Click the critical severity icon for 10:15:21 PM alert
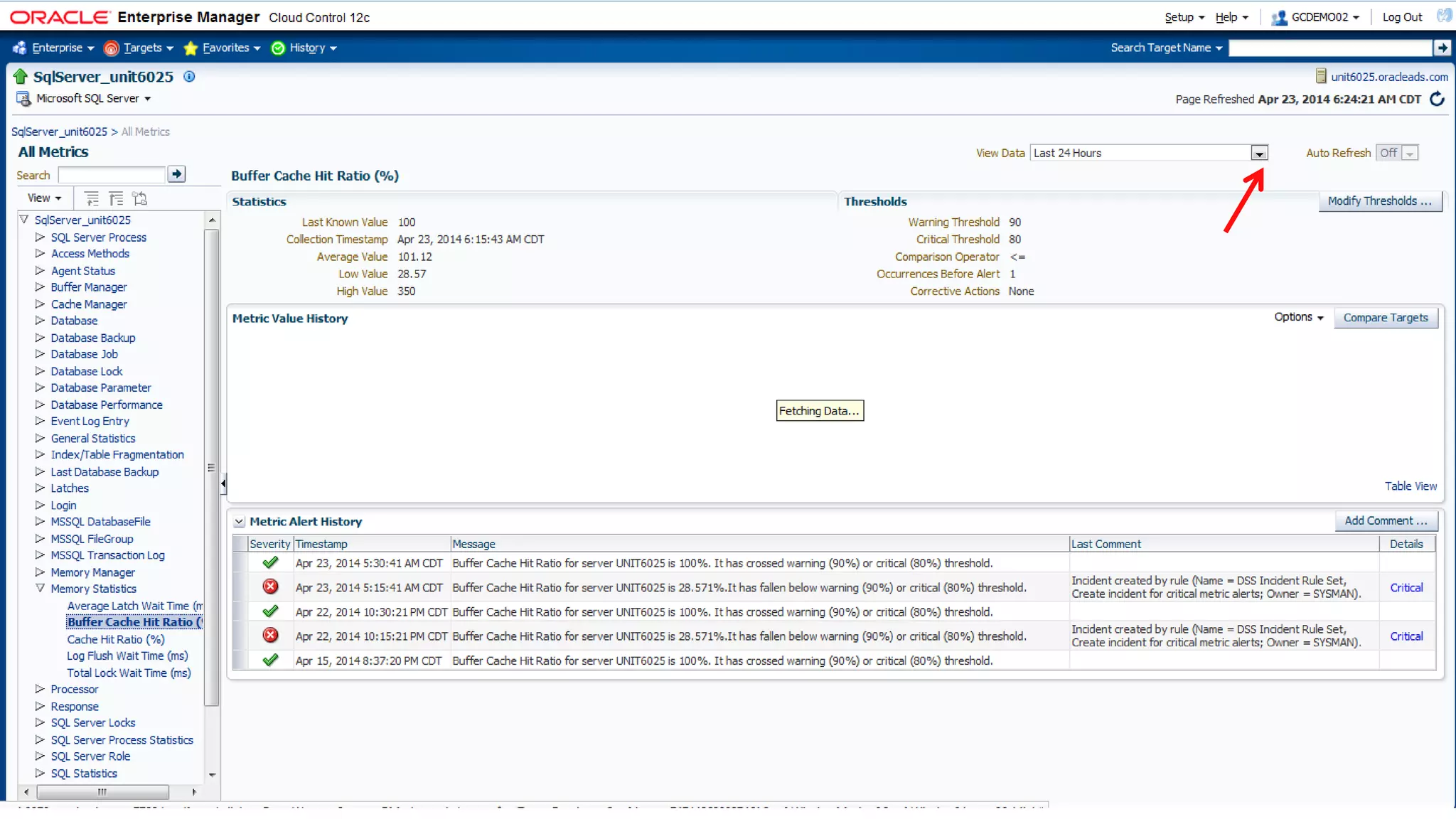 (x=270, y=635)
